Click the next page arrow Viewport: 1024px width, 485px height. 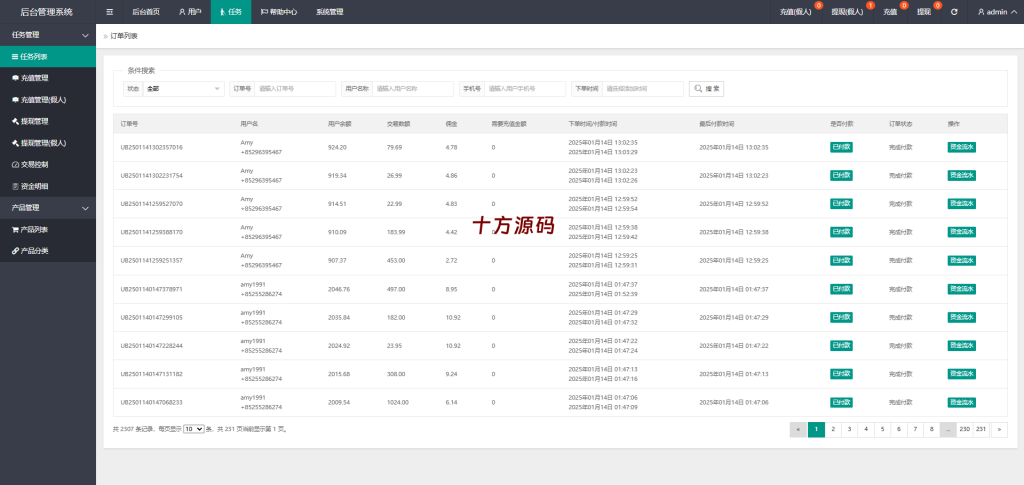click(999, 430)
